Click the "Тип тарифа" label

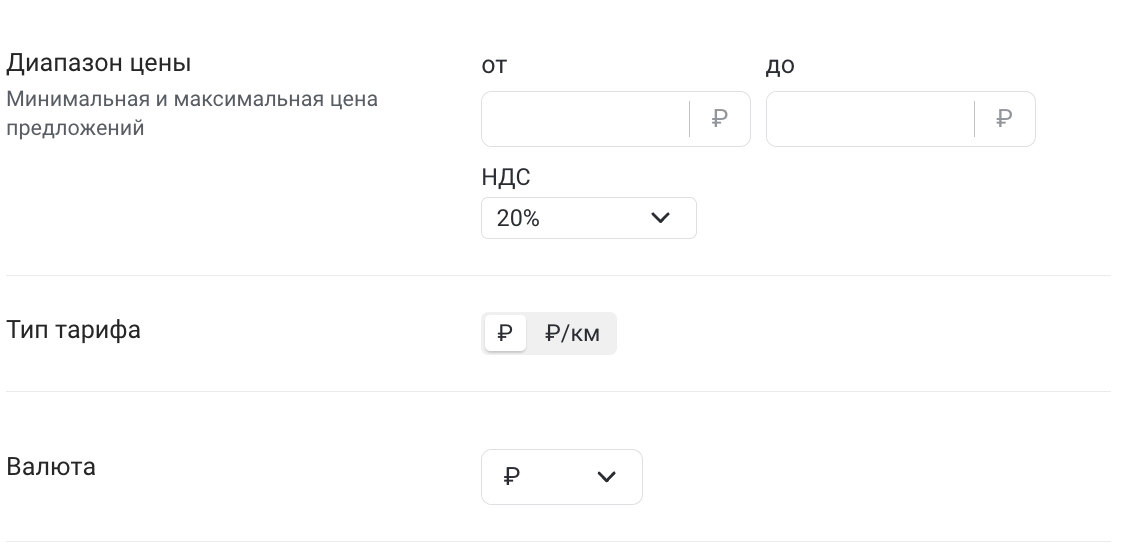point(74,330)
